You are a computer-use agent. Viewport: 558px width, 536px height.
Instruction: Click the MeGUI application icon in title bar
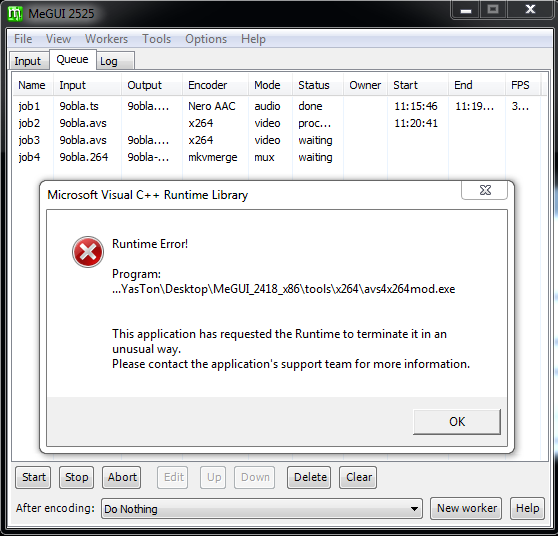click(x=15, y=14)
